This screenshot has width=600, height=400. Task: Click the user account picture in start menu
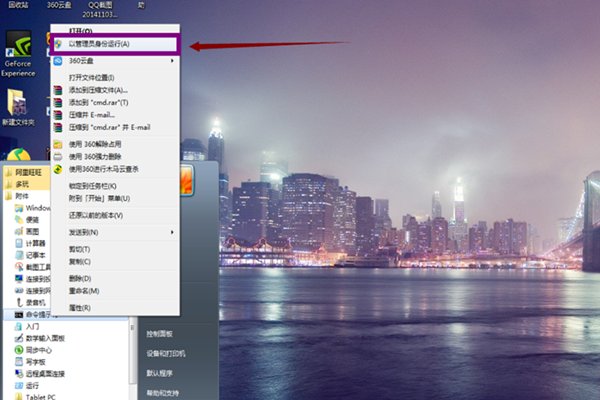187,180
